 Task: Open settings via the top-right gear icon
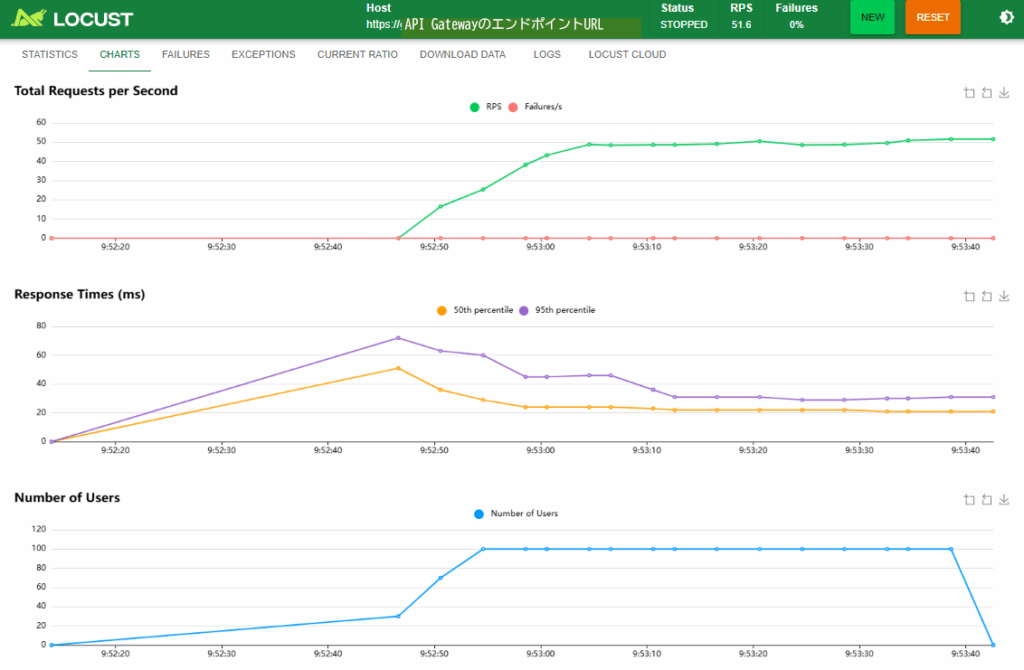1006,17
